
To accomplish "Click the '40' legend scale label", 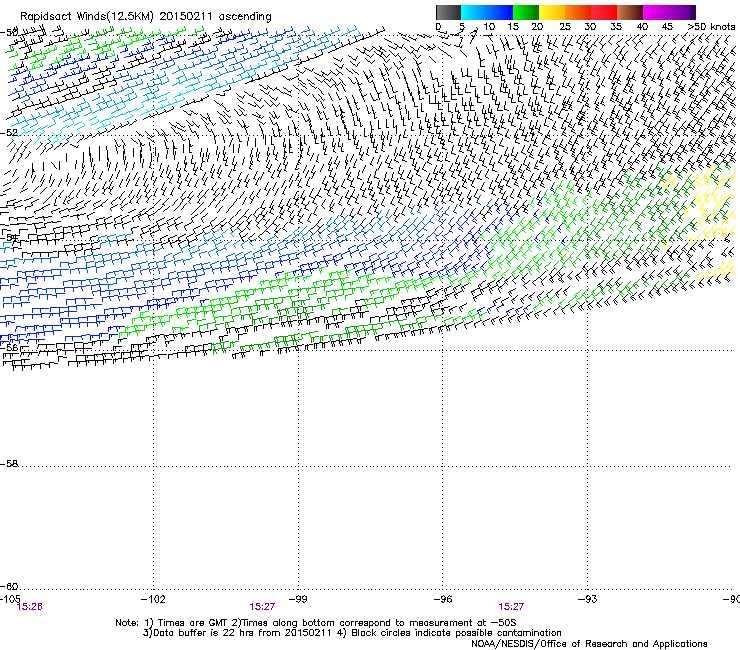I will [x=642, y=27].
